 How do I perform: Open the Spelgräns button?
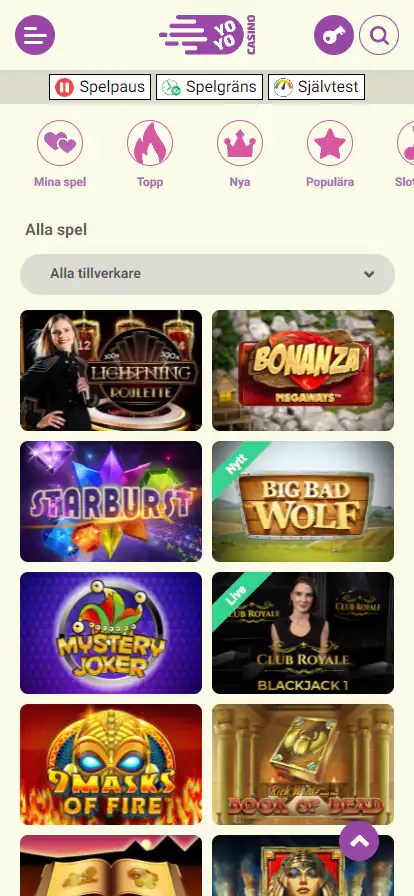click(x=209, y=87)
